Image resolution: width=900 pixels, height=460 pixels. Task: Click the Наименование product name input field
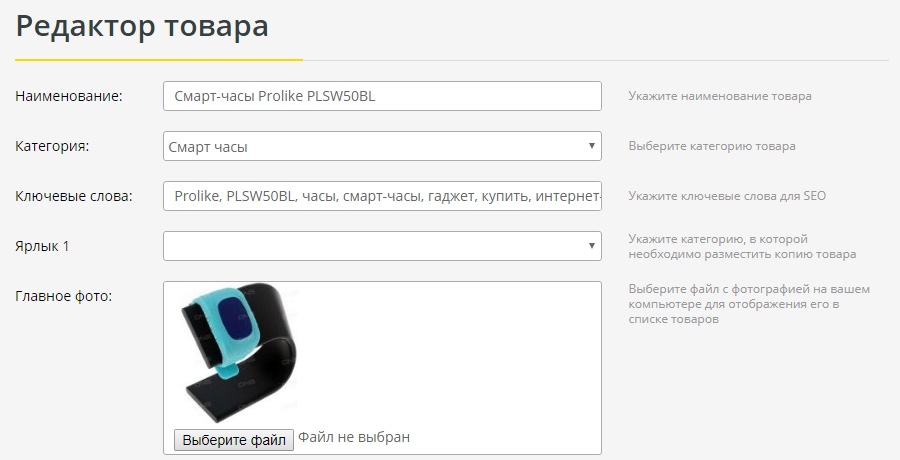[381, 96]
